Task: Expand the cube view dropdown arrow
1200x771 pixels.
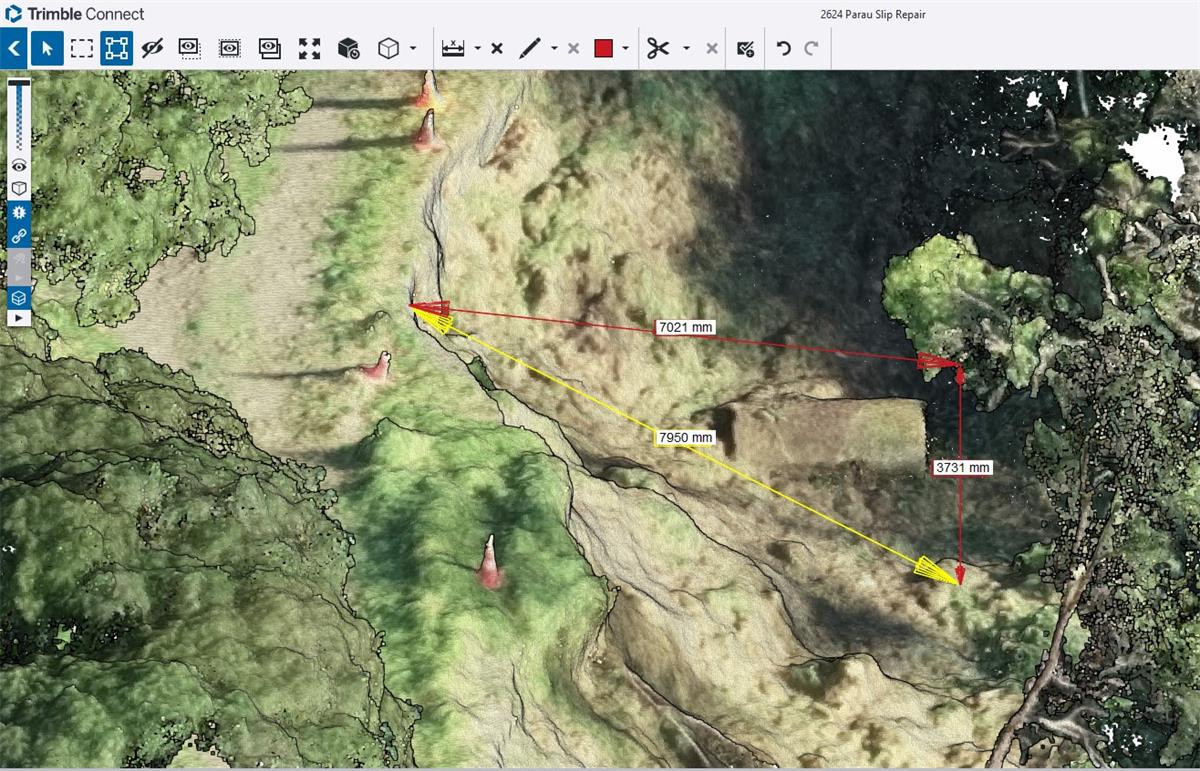Action: (413, 48)
